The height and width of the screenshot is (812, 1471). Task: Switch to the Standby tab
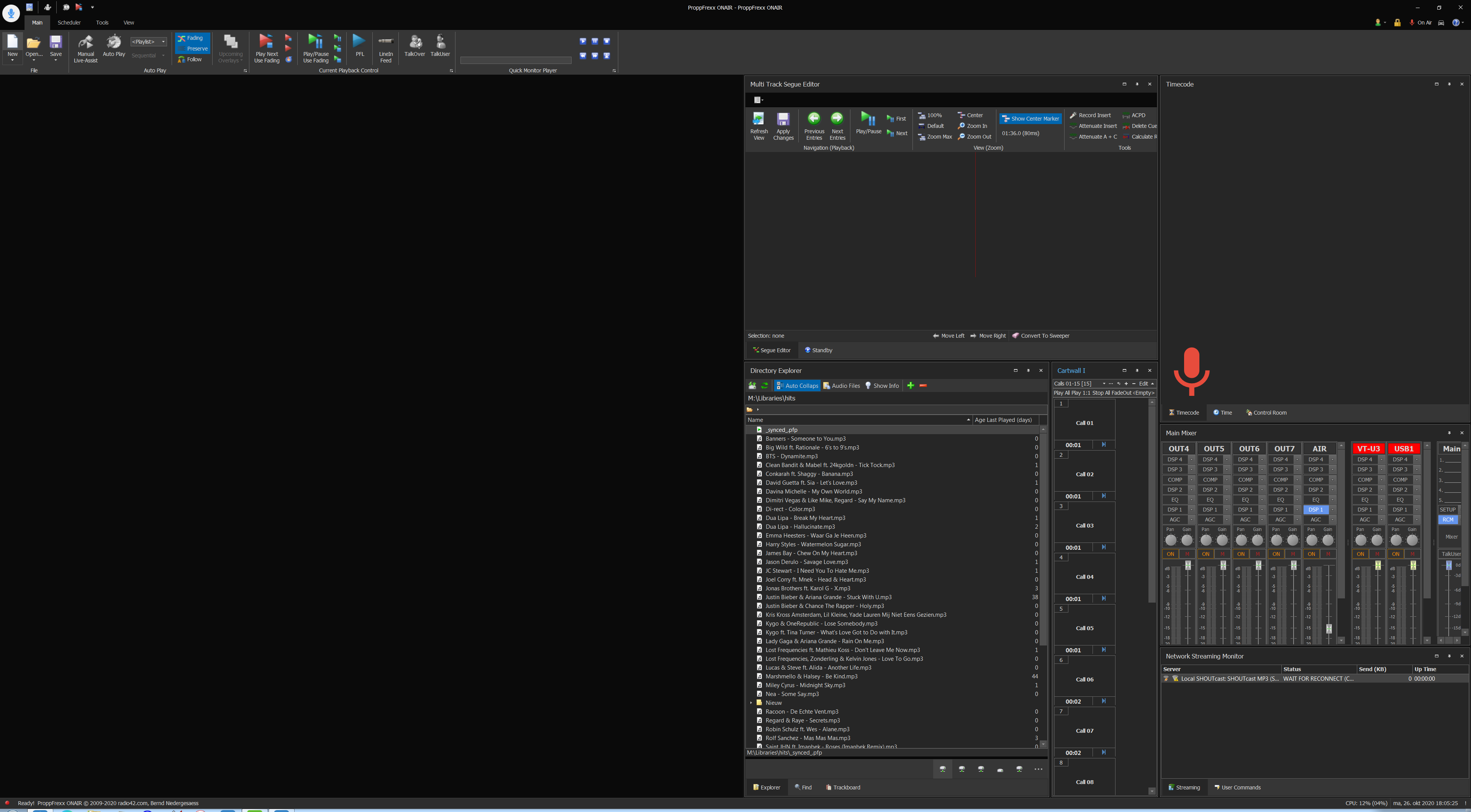tap(818, 350)
